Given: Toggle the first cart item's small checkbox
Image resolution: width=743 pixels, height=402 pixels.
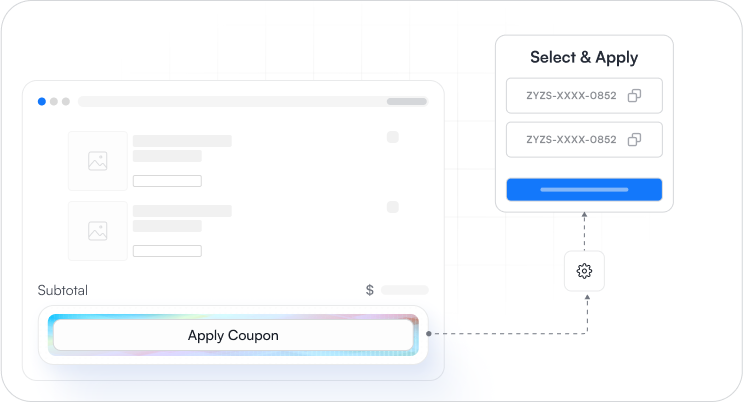Looking at the screenshot, I should [393, 137].
